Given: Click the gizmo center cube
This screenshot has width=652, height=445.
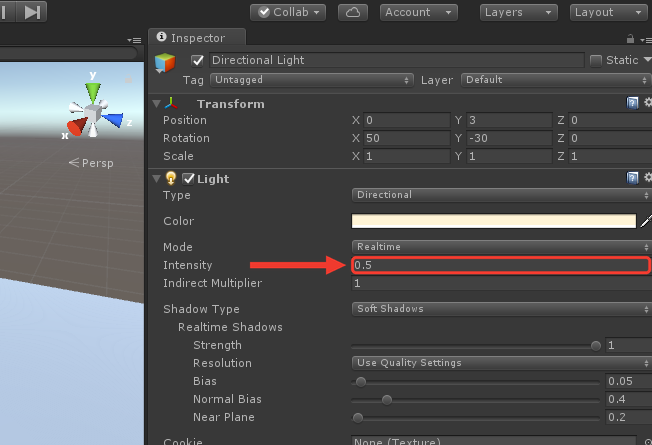Looking at the screenshot, I should click(x=92, y=113).
